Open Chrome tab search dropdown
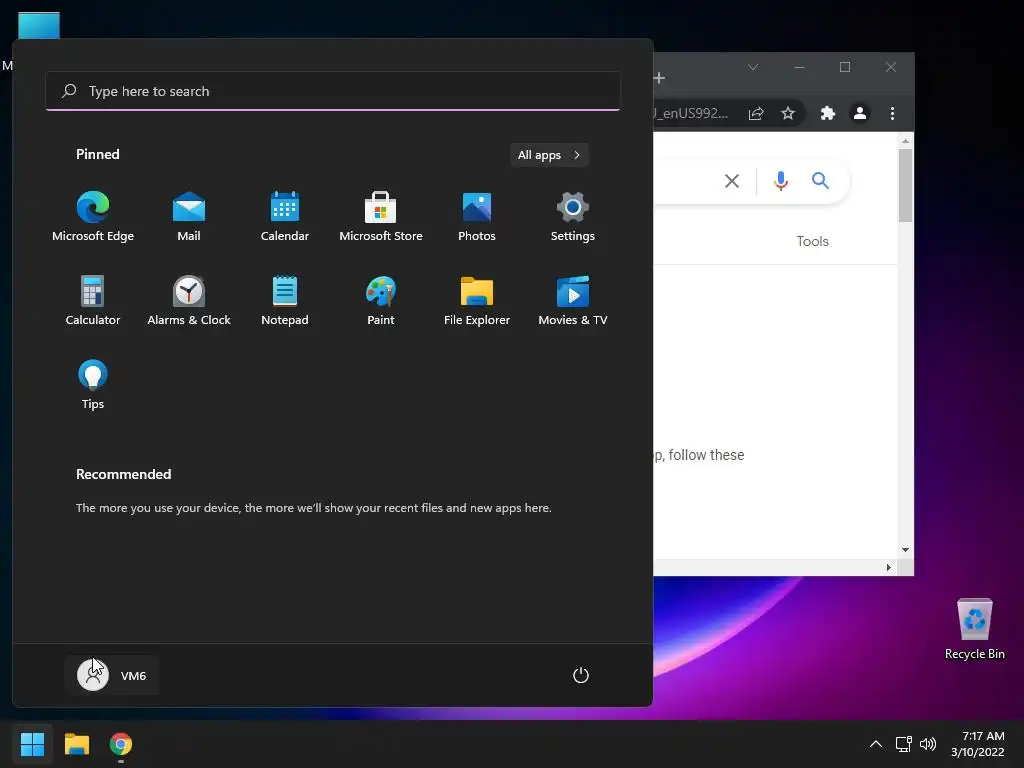This screenshot has width=1024, height=768. [x=753, y=67]
